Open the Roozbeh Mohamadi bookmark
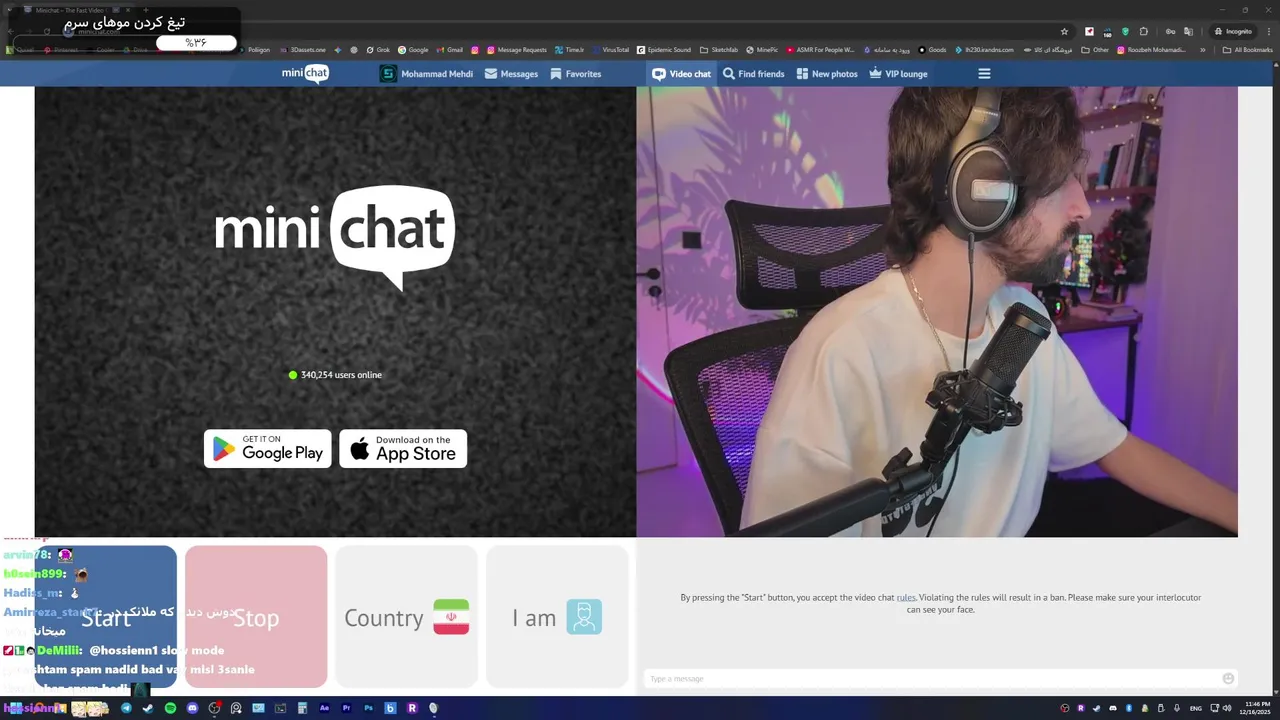1280x720 pixels. [x=1151, y=49]
